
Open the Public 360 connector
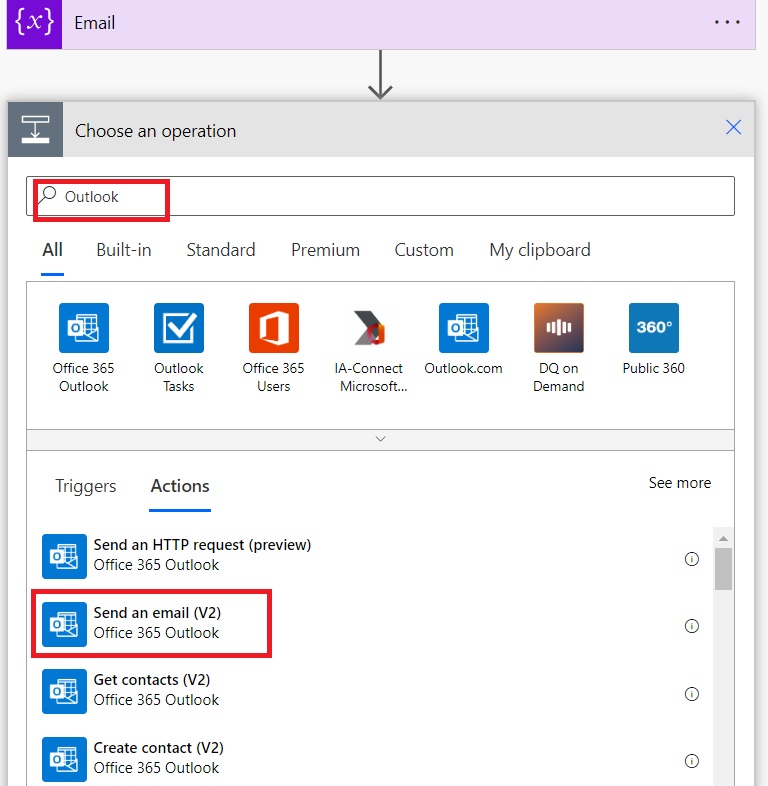pos(654,328)
